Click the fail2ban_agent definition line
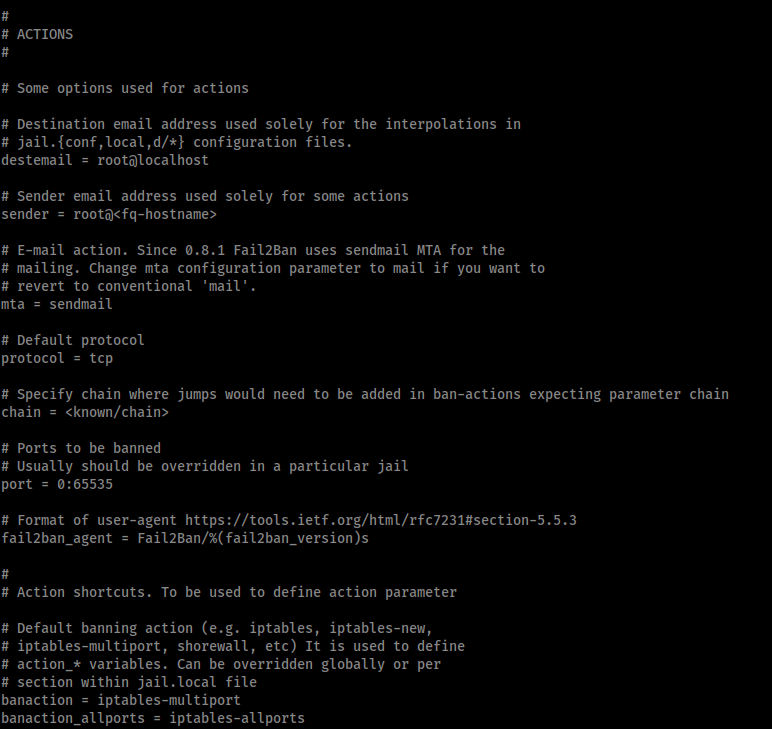The image size is (772, 729). (185, 539)
